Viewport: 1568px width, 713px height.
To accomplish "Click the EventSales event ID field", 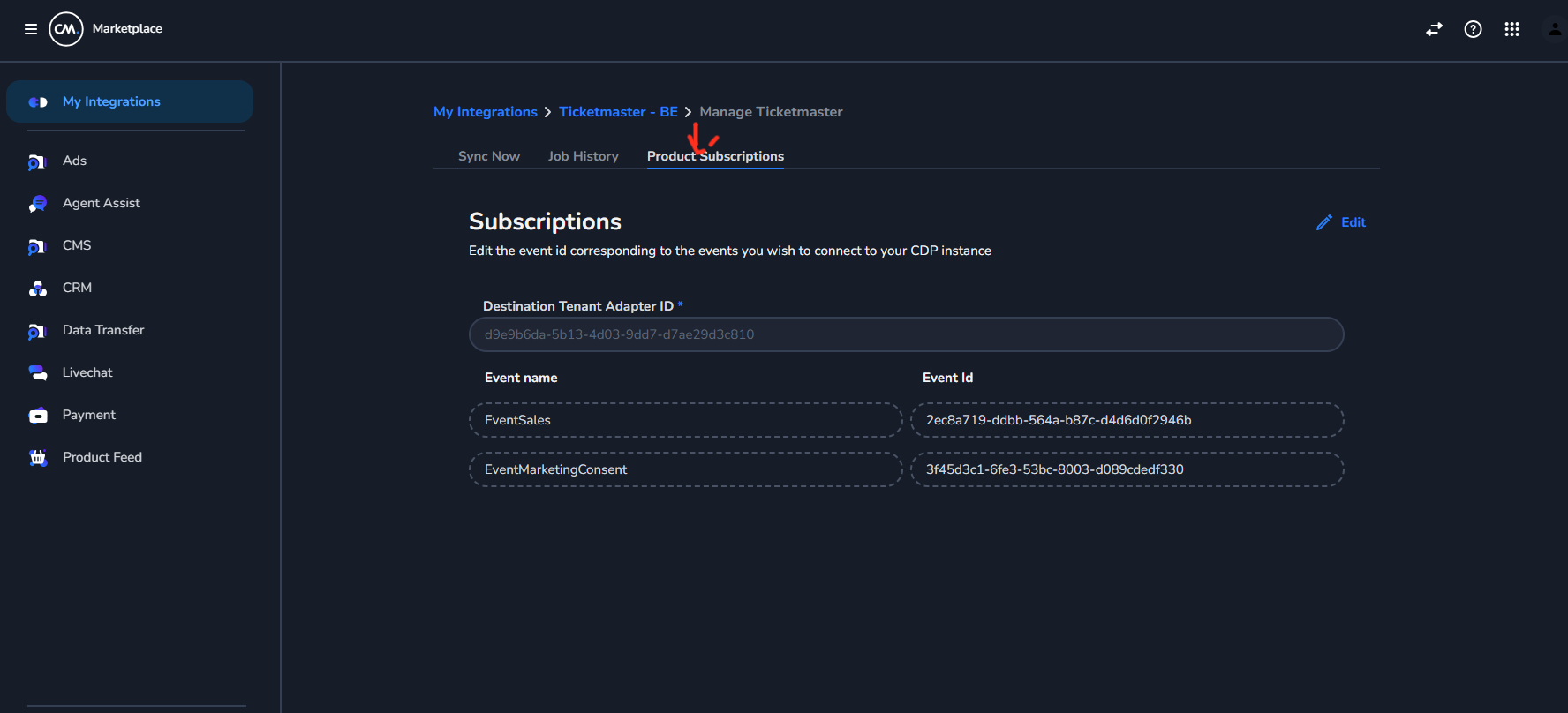I will [x=1127, y=420].
